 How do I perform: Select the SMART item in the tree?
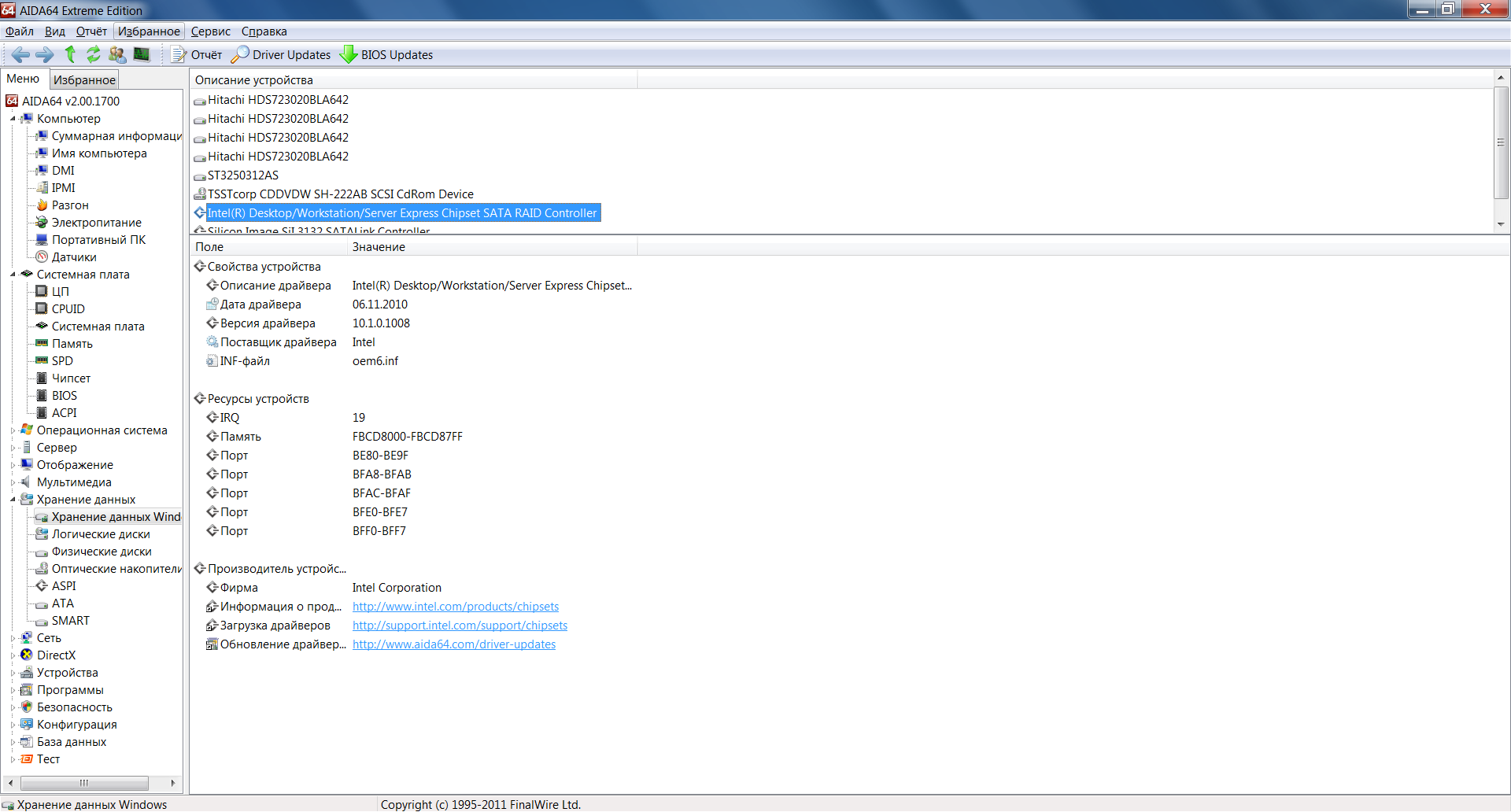click(x=70, y=621)
